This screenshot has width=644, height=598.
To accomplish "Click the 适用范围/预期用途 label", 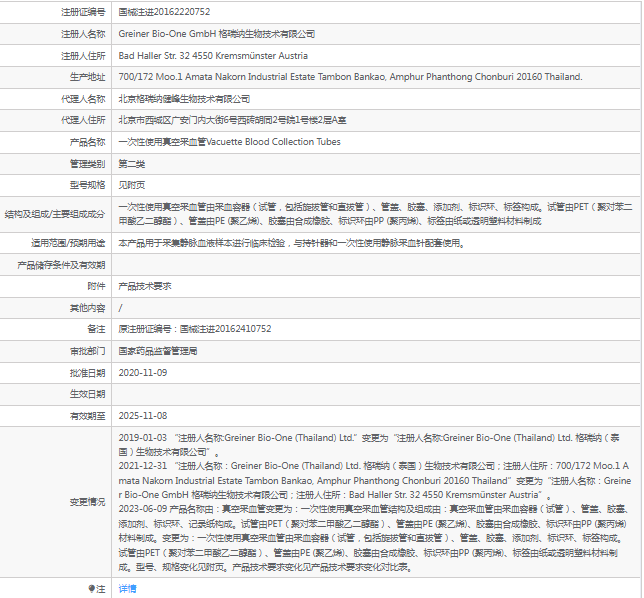I will point(68,243).
